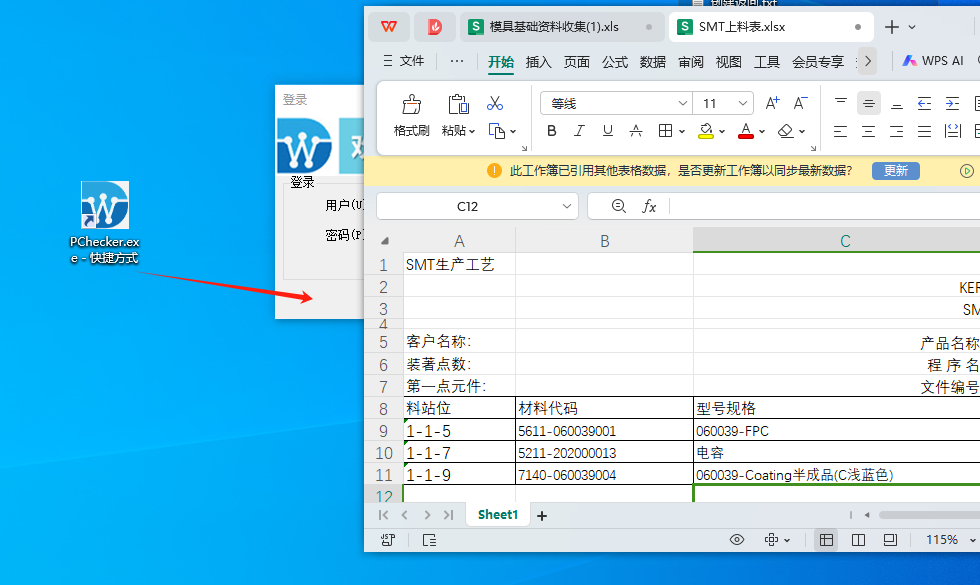The image size is (980, 585).
Task: Open the 插入 ribbon tab
Action: coord(539,62)
